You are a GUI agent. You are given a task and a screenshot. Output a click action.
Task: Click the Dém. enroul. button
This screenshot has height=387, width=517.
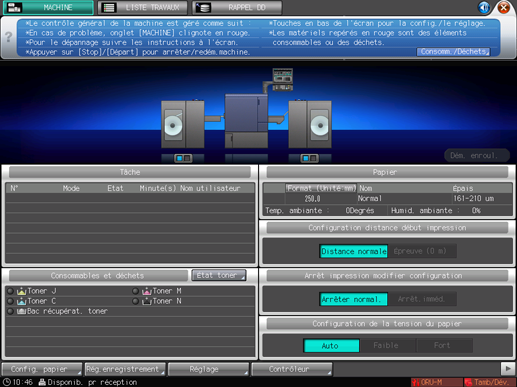pyautogui.click(x=477, y=156)
